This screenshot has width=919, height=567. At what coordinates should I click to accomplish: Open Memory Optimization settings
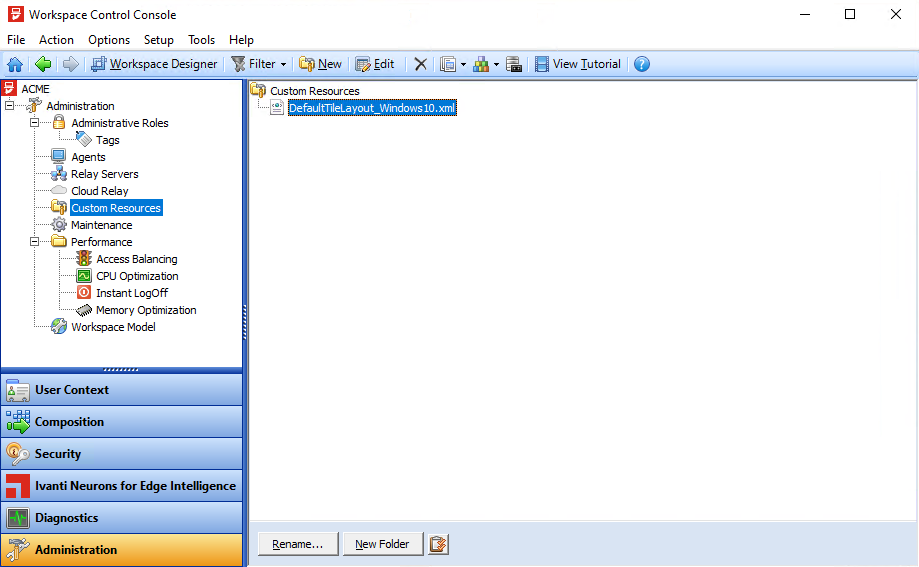(146, 310)
